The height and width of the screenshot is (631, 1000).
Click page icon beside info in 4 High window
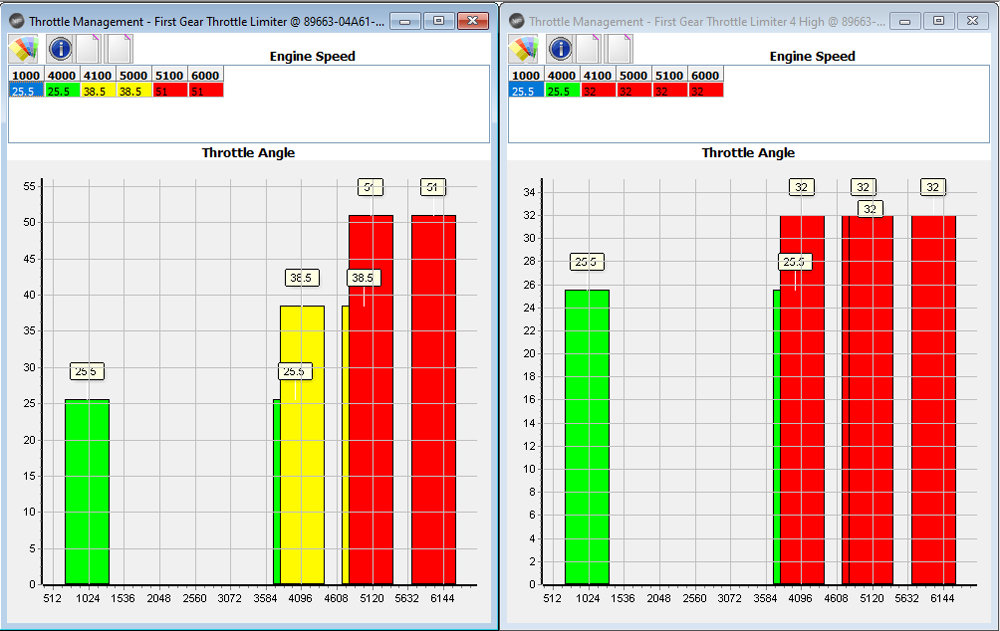tap(588, 49)
